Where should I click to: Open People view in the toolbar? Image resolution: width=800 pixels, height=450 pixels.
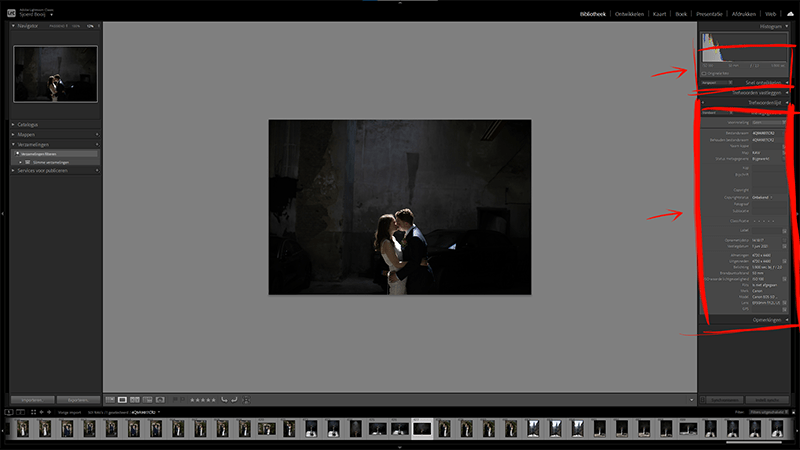(x=160, y=400)
